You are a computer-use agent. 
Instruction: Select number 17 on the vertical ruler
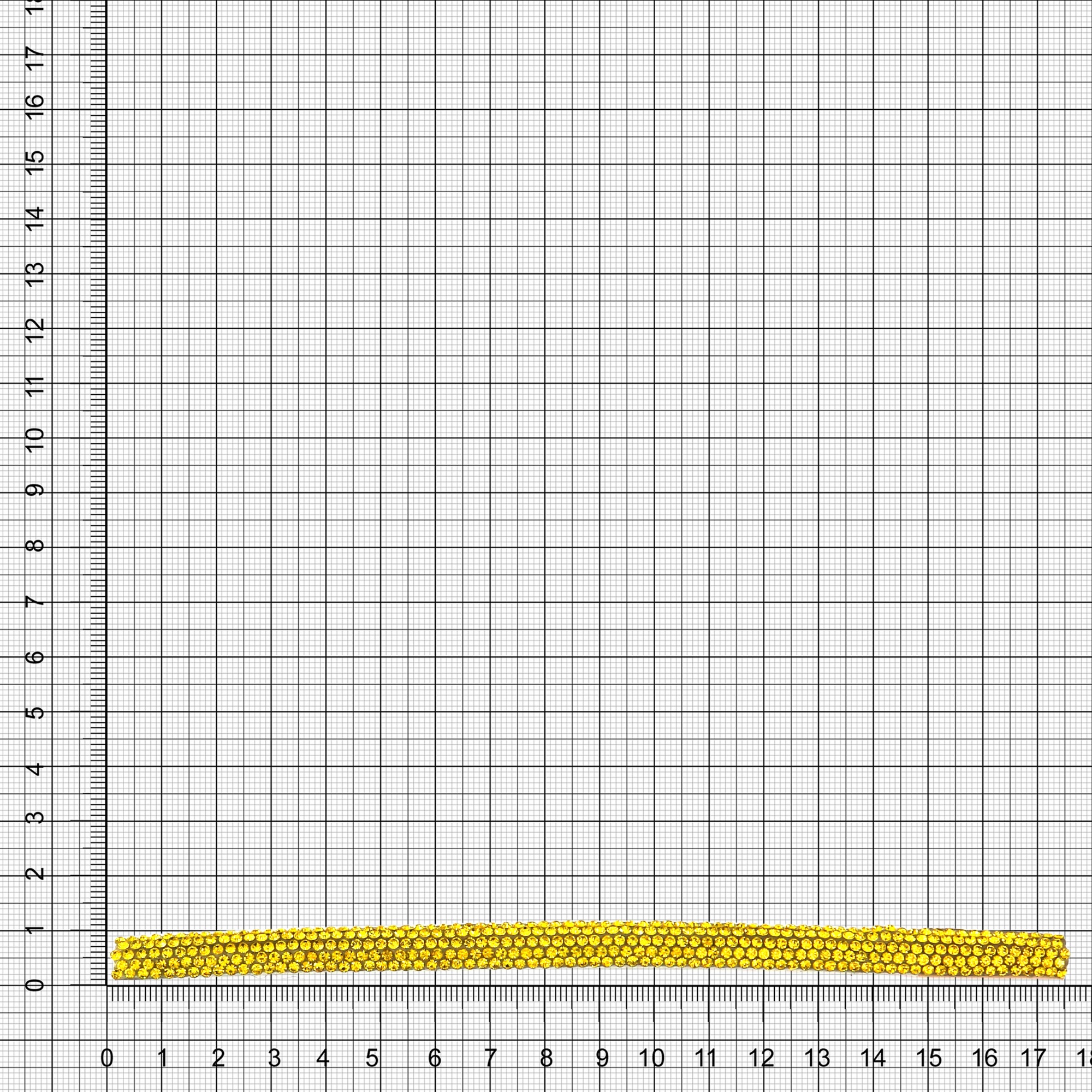35,58
